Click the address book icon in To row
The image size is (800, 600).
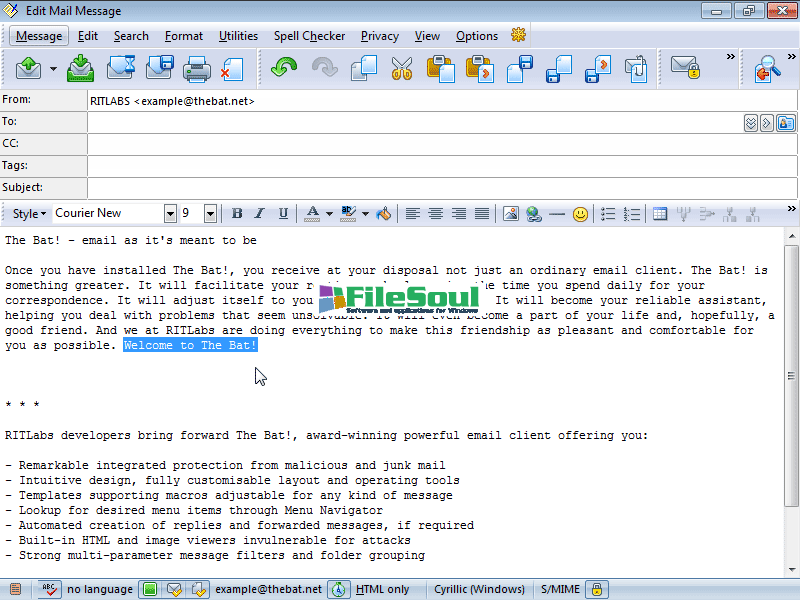[x=786, y=123]
